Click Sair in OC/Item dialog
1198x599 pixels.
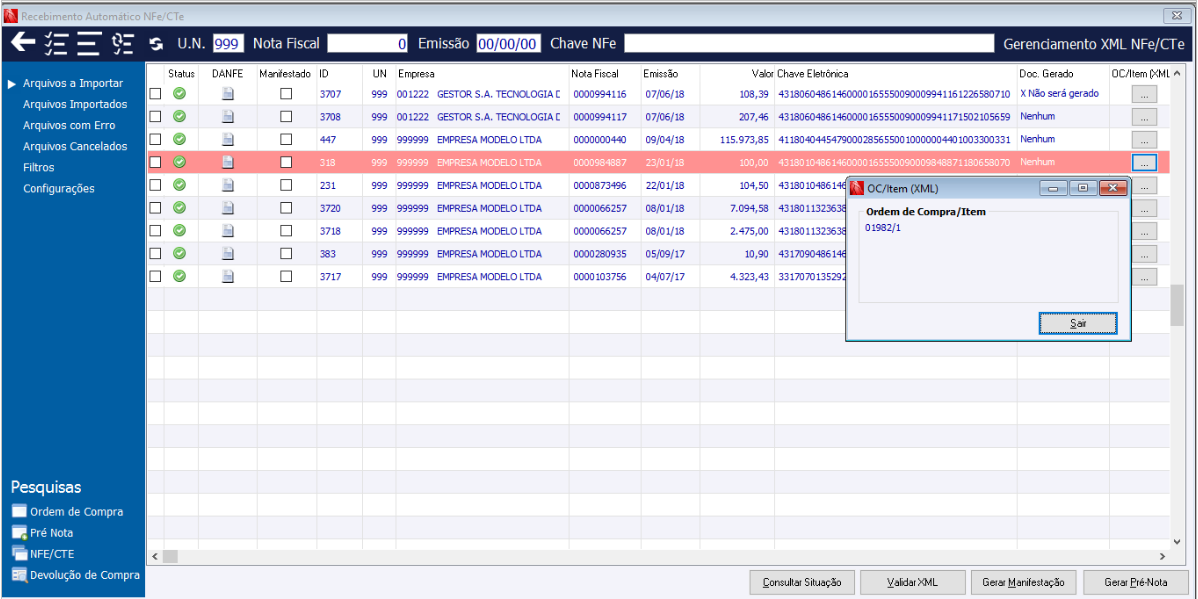click(x=1078, y=323)
